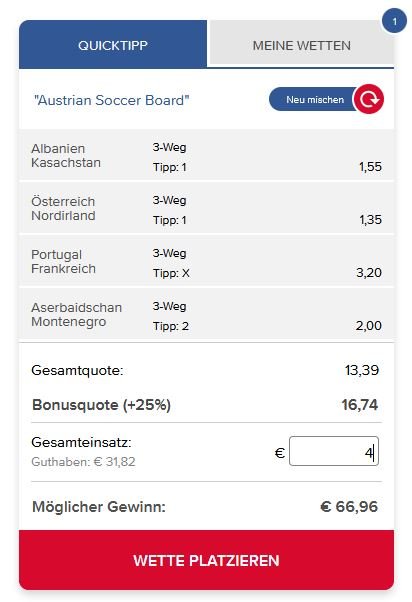The height and width of the screenshot is (602, 412).
Task: Click the Austrian Soccer Board title
Action: click(112, 100)
